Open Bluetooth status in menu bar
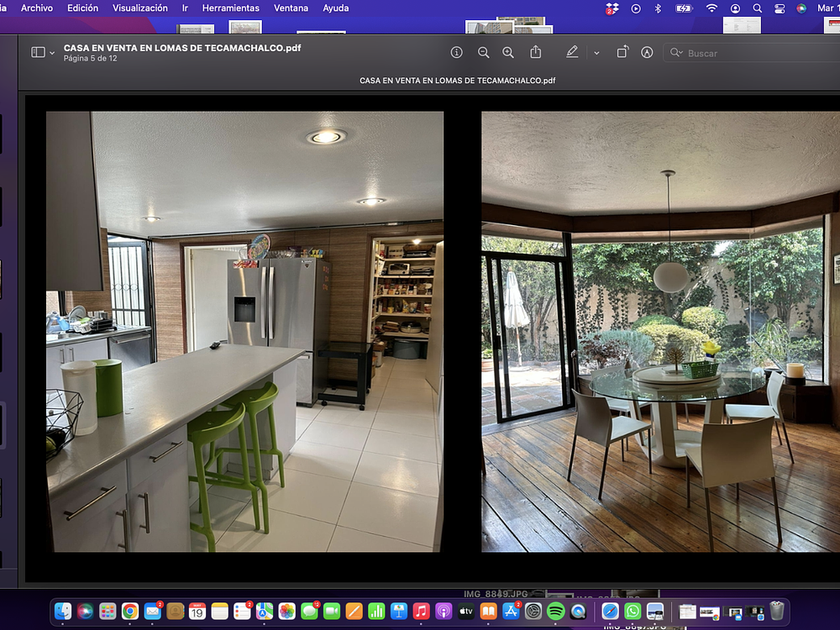Image resolution: width=840 pixels, height=630 pixels. pos(658,8)
